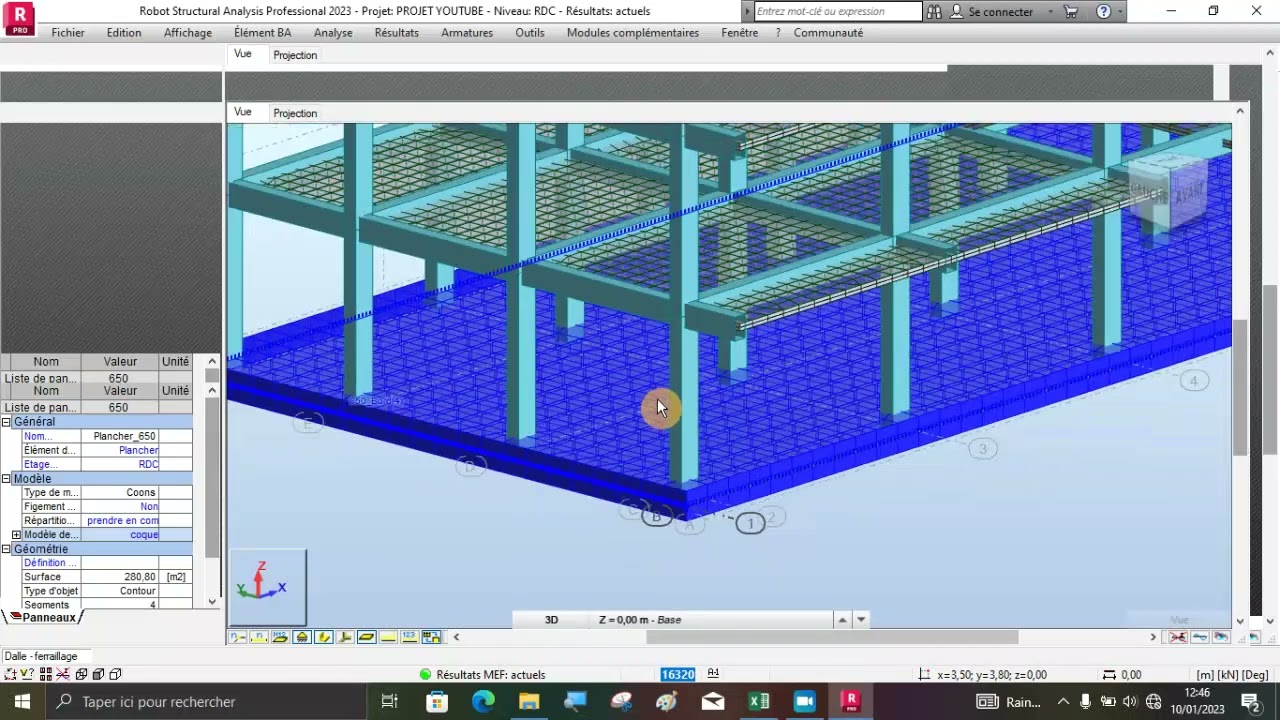Open the Résultats menu
Image resolution: width=1280 pixels, height=720 pixels.
[397, 33]
